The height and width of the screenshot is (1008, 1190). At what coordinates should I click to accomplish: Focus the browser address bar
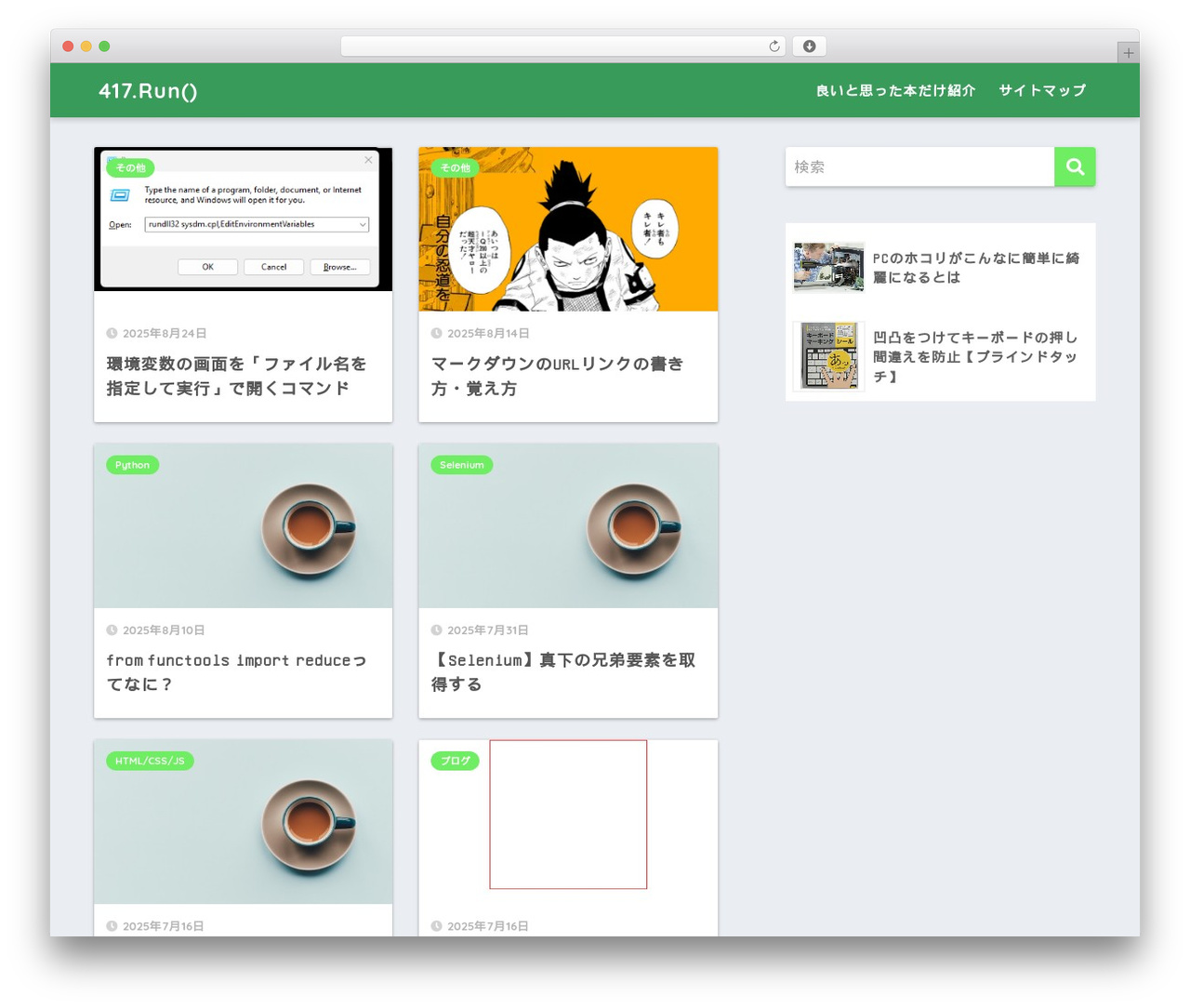[563, 46]
